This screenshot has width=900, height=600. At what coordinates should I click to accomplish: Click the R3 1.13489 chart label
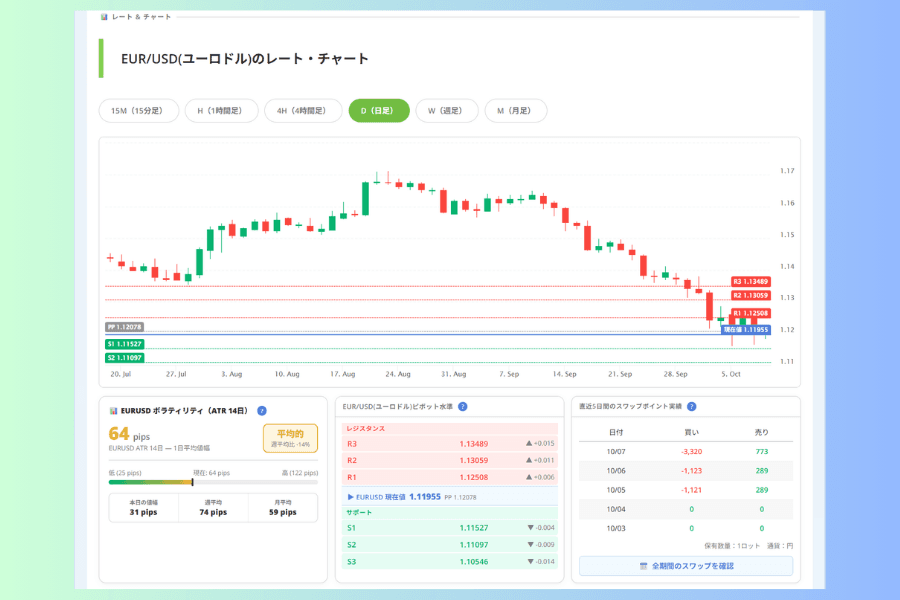pyautogui.click(x=751, y=281)
